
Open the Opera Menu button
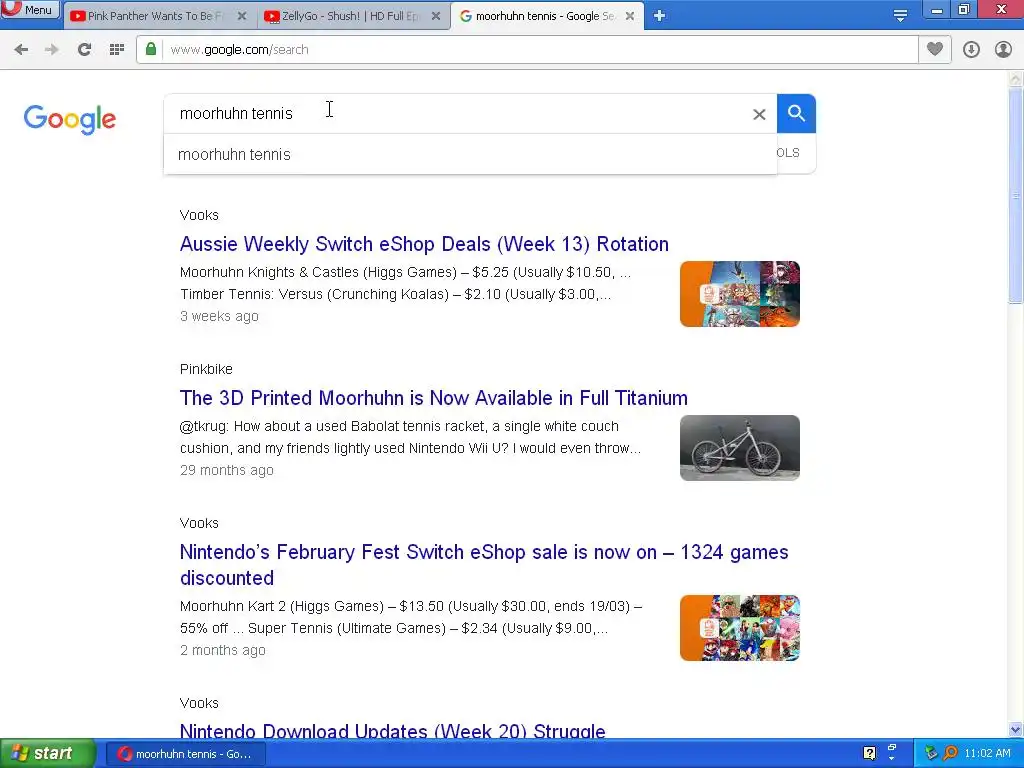coord(30,10)
